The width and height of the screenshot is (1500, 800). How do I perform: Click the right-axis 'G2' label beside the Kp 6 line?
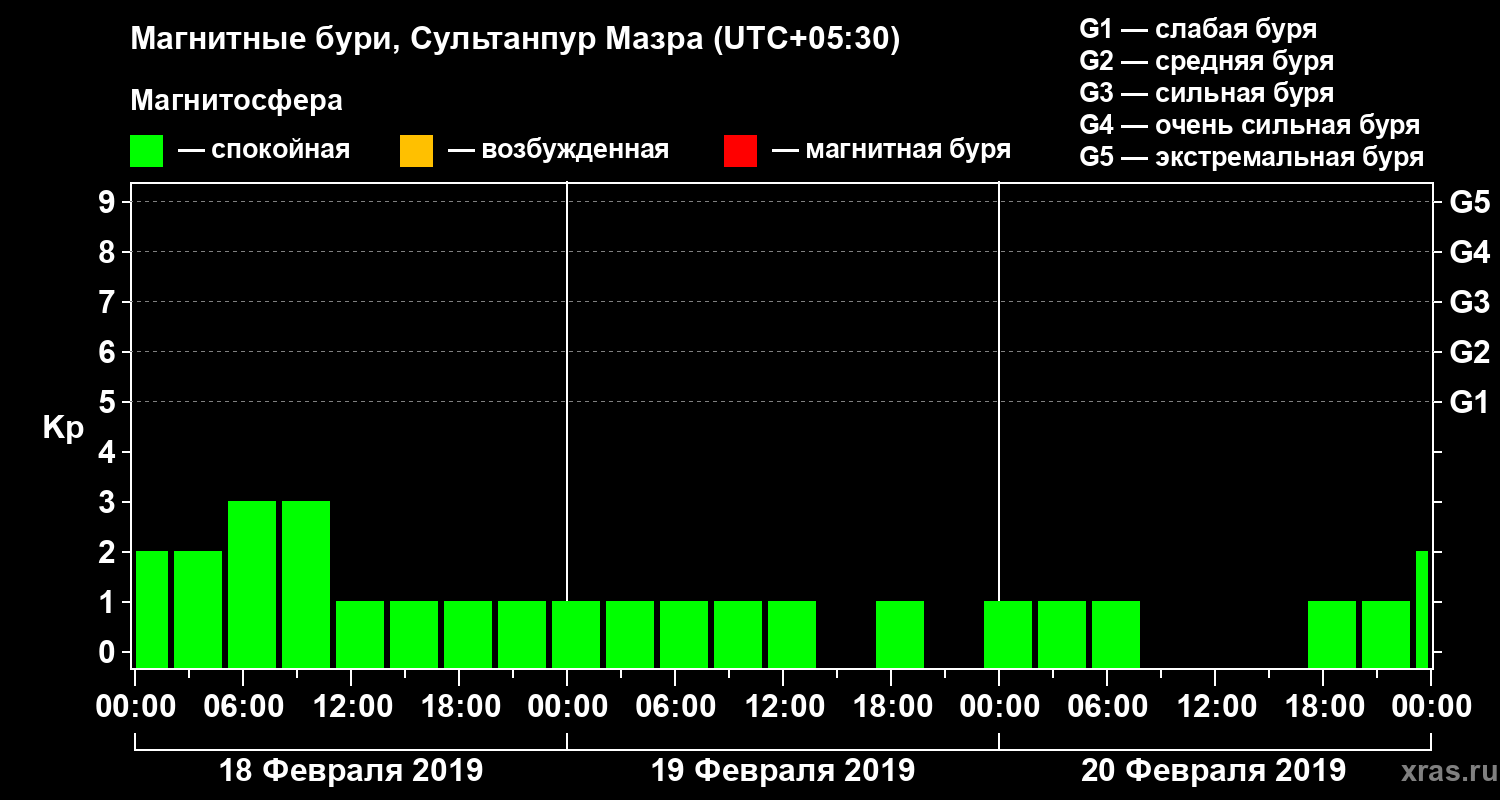tap(1469, 352)
